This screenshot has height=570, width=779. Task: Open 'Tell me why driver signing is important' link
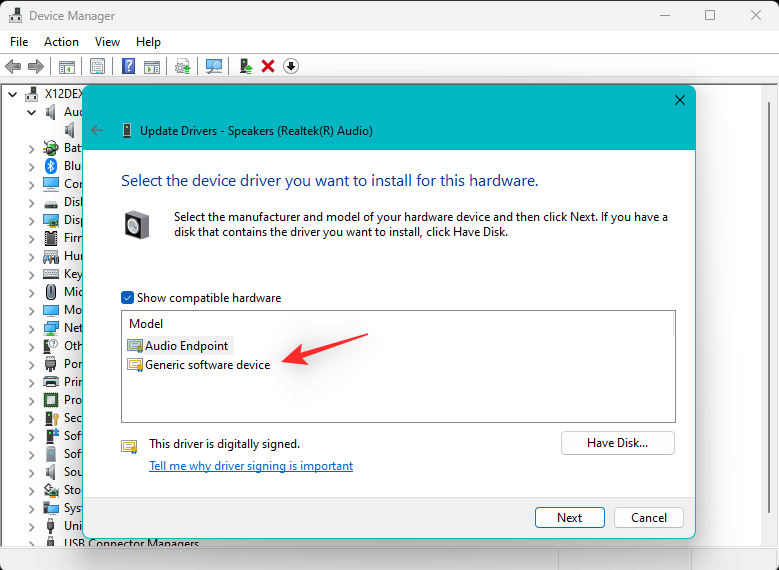tap(251, 466)
